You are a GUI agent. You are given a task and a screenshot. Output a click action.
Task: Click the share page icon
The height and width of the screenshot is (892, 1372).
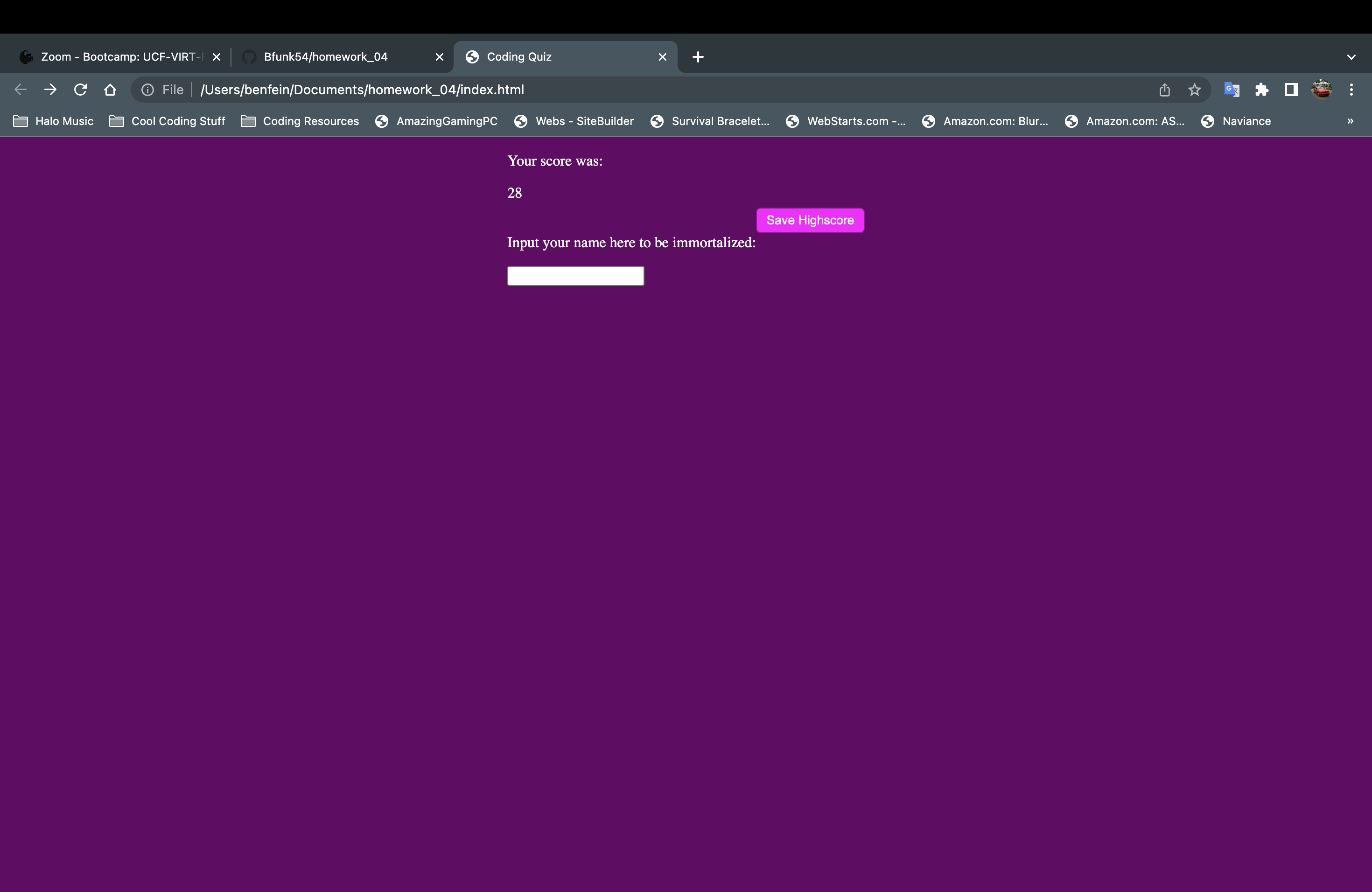pyautogui.click(x=1164, y=90)
